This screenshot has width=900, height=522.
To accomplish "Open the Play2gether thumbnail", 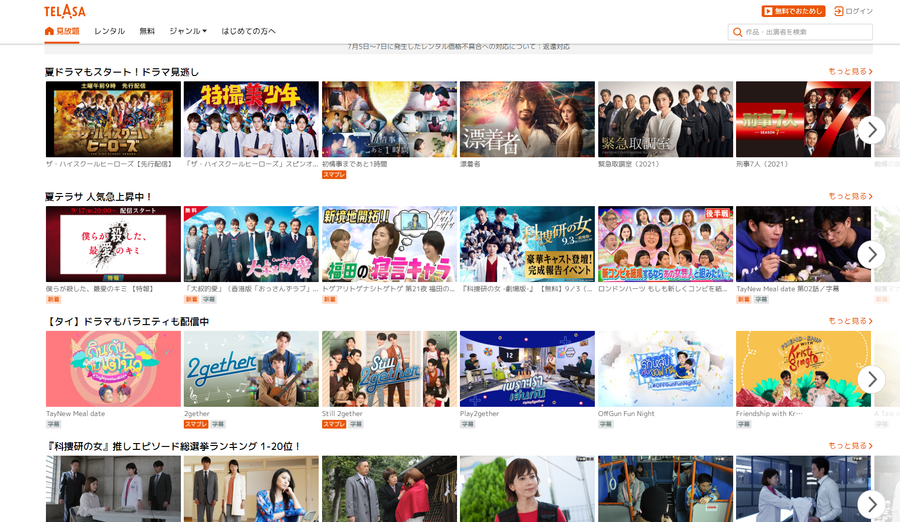I will 527,369.
